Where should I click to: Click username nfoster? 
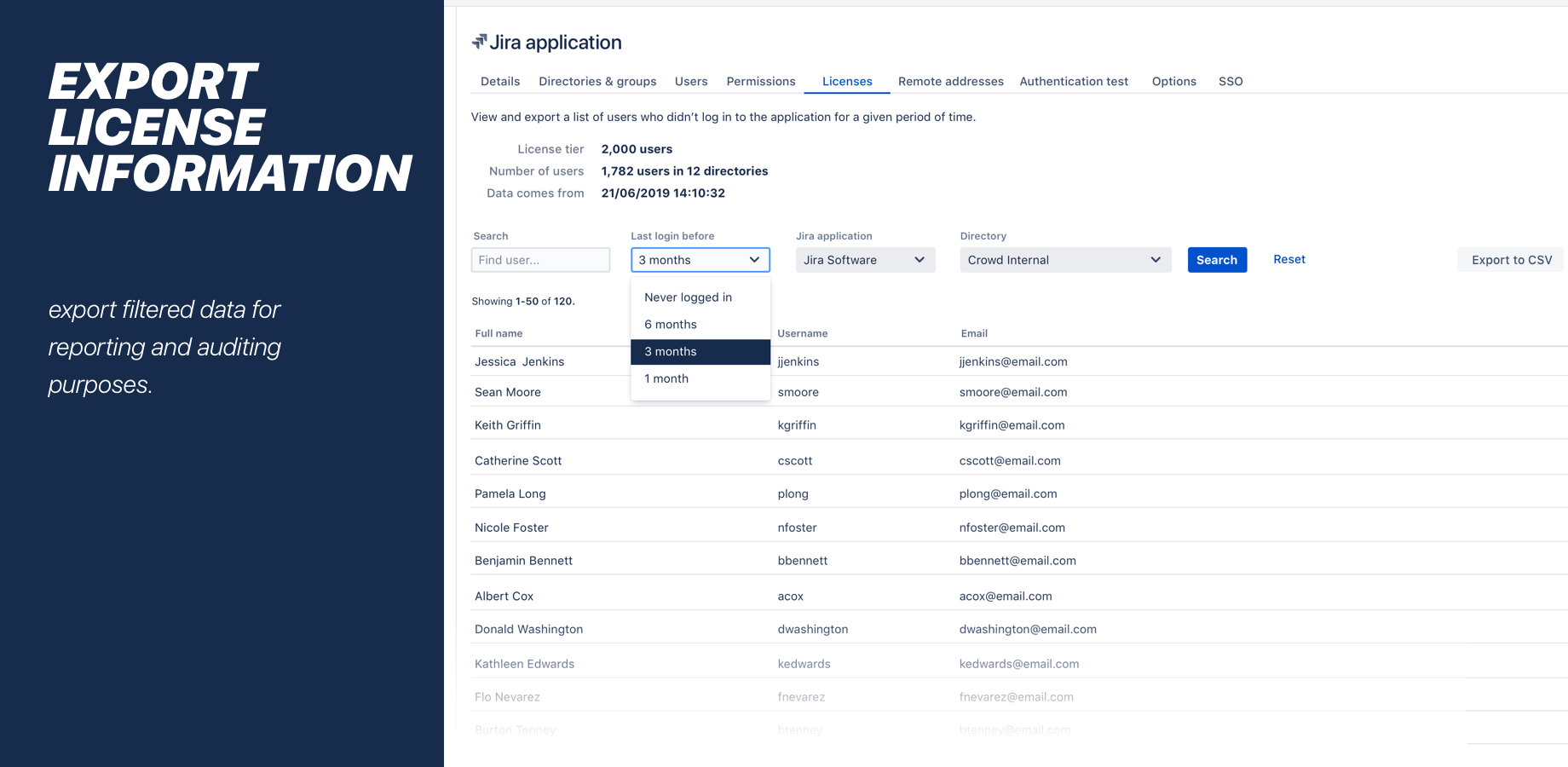(798, 528)
